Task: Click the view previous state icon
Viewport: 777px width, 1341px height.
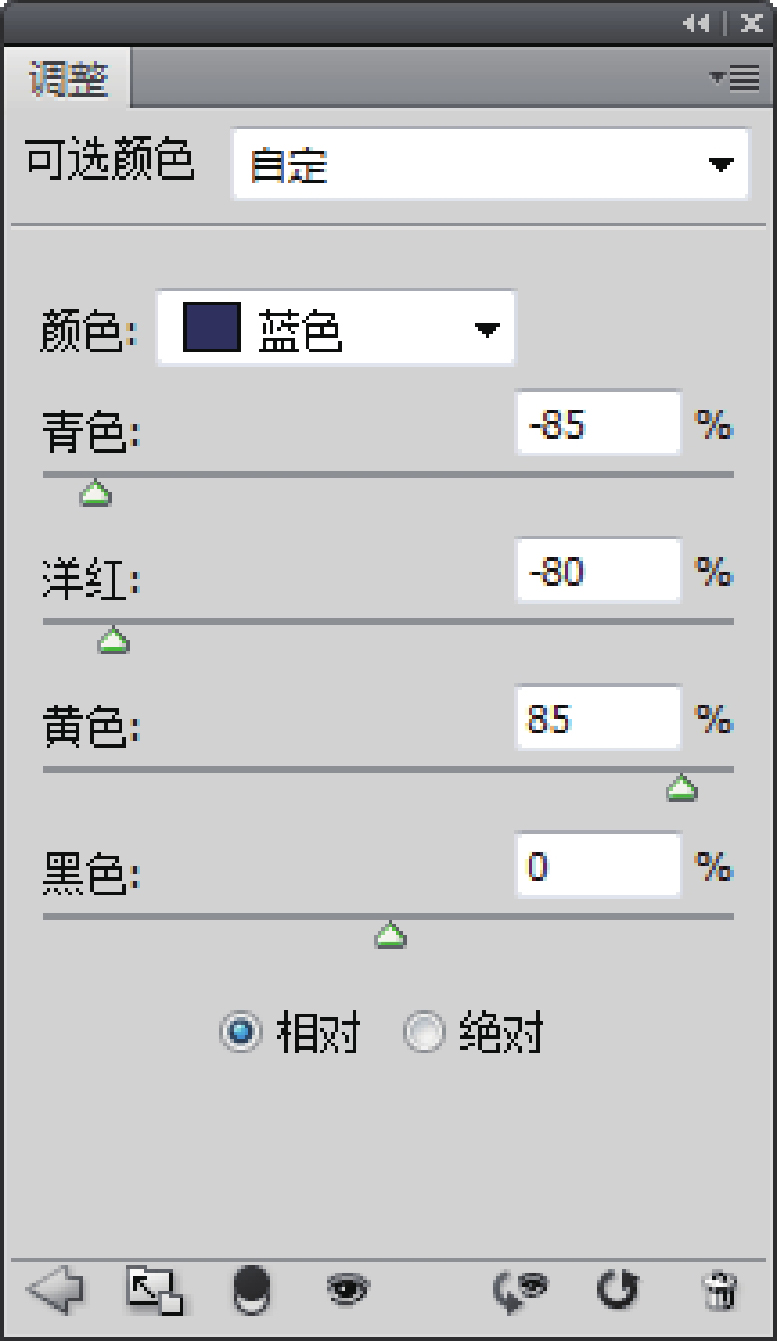Action: pyautogui.click(x=520, y=1290)
